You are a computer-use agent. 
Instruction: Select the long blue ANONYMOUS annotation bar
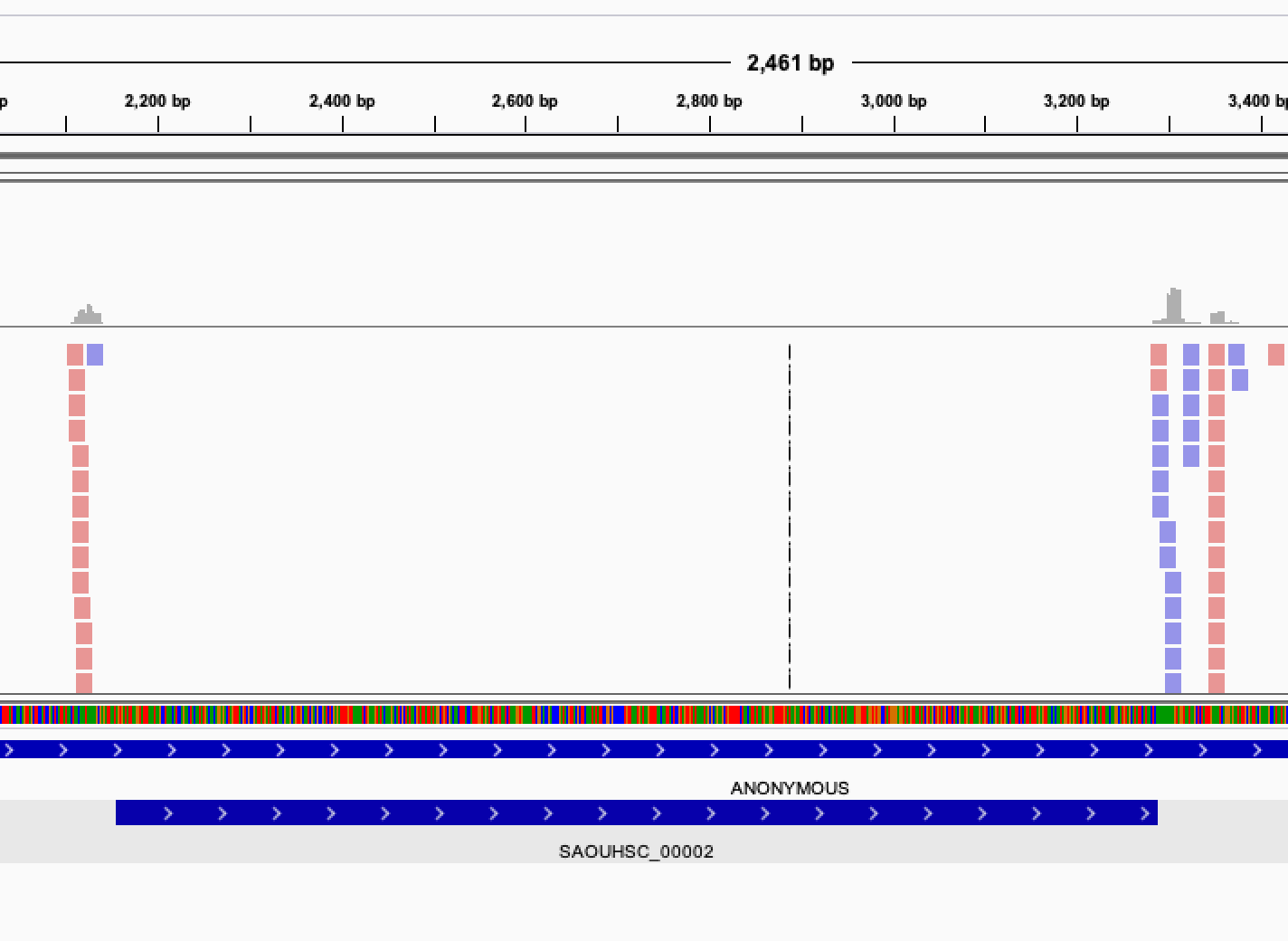point(644,749)
